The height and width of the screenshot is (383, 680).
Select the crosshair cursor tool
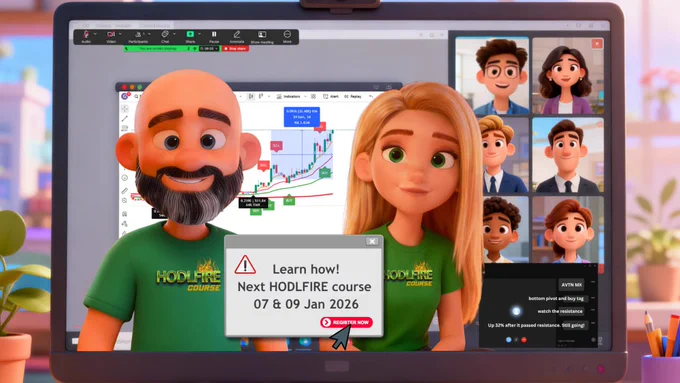[125, 108]
